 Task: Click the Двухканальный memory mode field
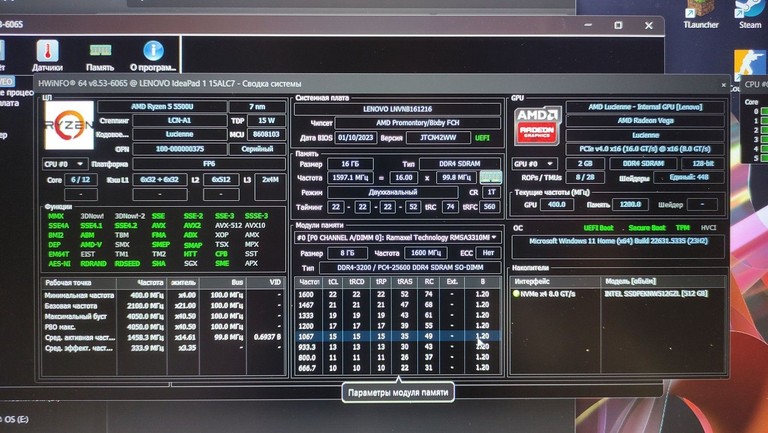click(393, 192)
